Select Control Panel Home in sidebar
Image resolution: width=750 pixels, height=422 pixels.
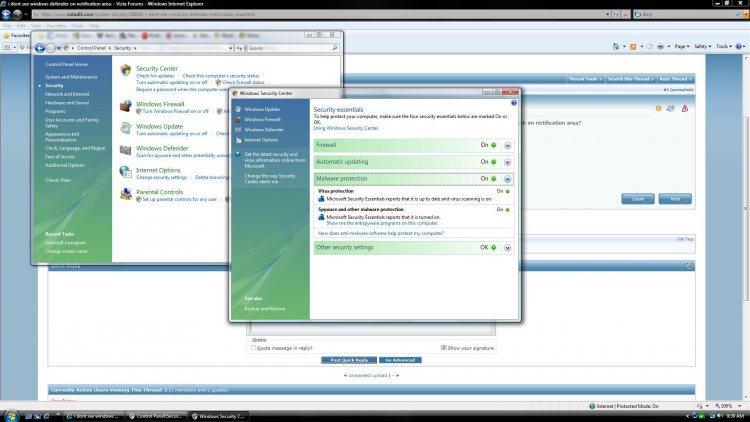click(66, 64)
